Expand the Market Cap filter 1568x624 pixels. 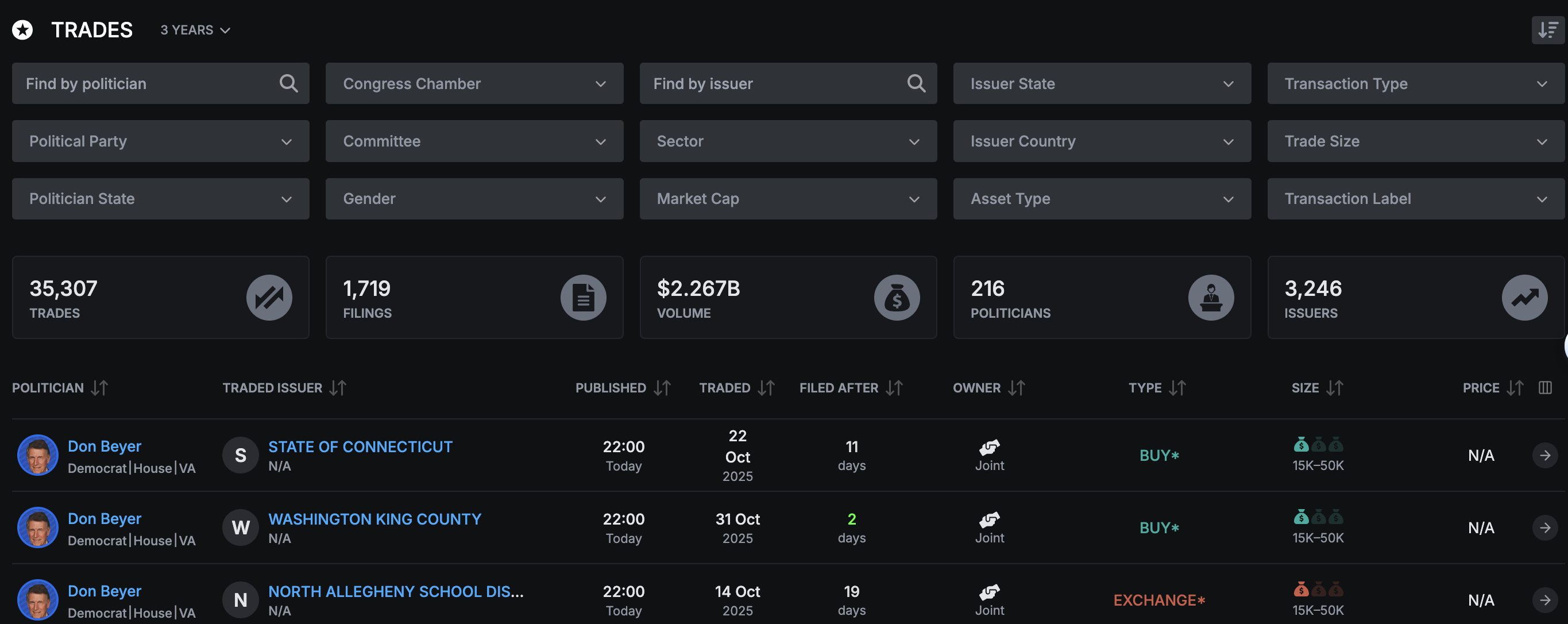(x=787, y=199)
